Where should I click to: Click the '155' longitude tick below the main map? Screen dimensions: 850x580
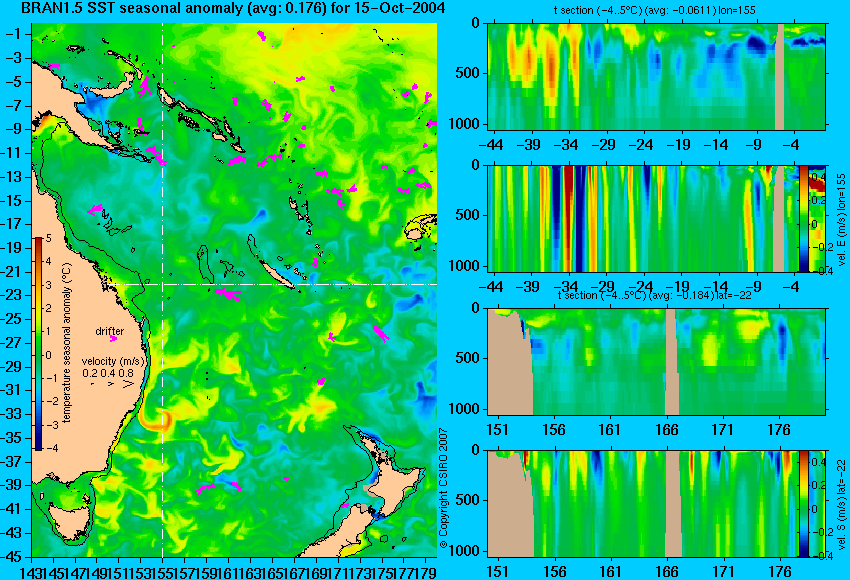point(162,571)
